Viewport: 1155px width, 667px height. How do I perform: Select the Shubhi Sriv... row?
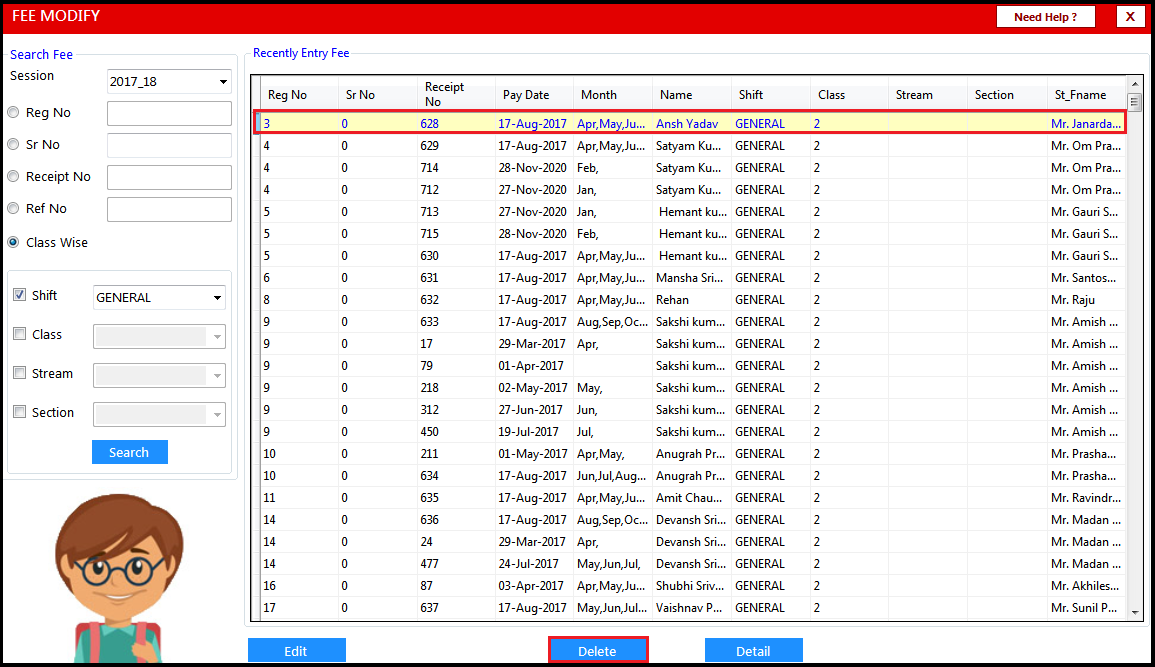click(x=690, y=586)
